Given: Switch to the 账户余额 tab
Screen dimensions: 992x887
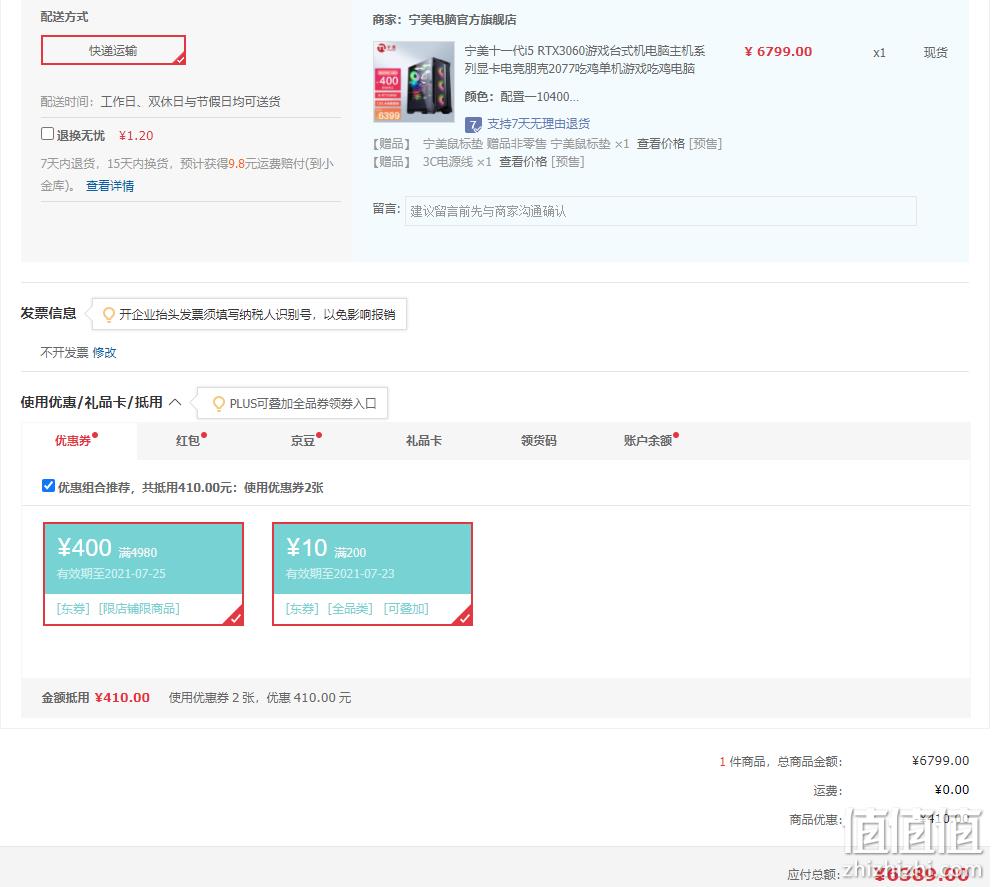Looking at the screenshot, I should coord(648,440).
